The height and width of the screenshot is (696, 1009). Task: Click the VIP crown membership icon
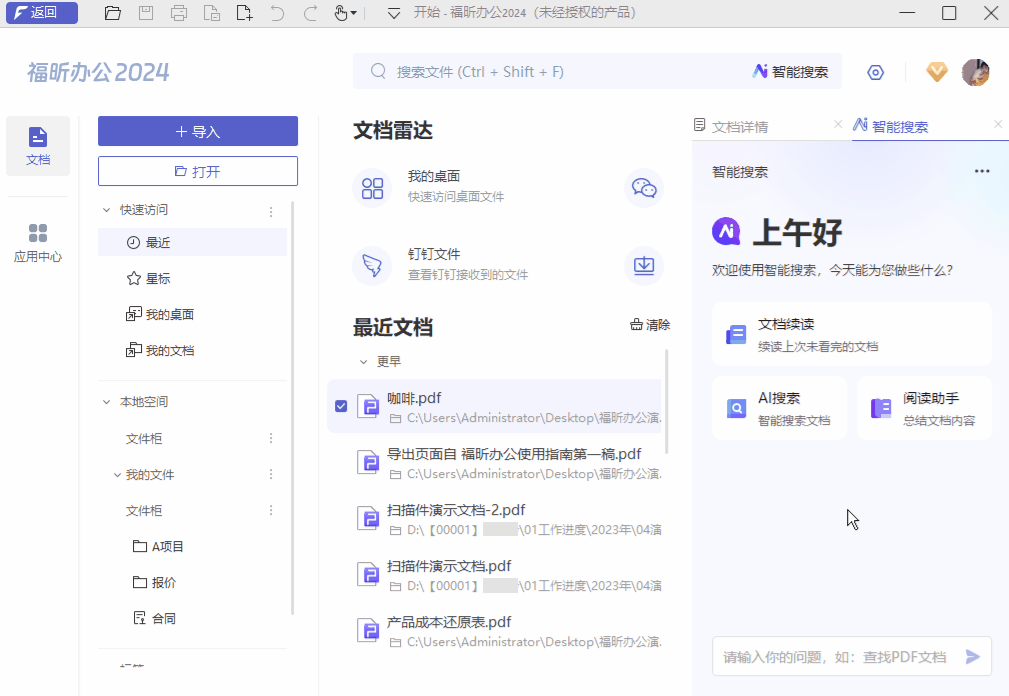click(936, 72)
